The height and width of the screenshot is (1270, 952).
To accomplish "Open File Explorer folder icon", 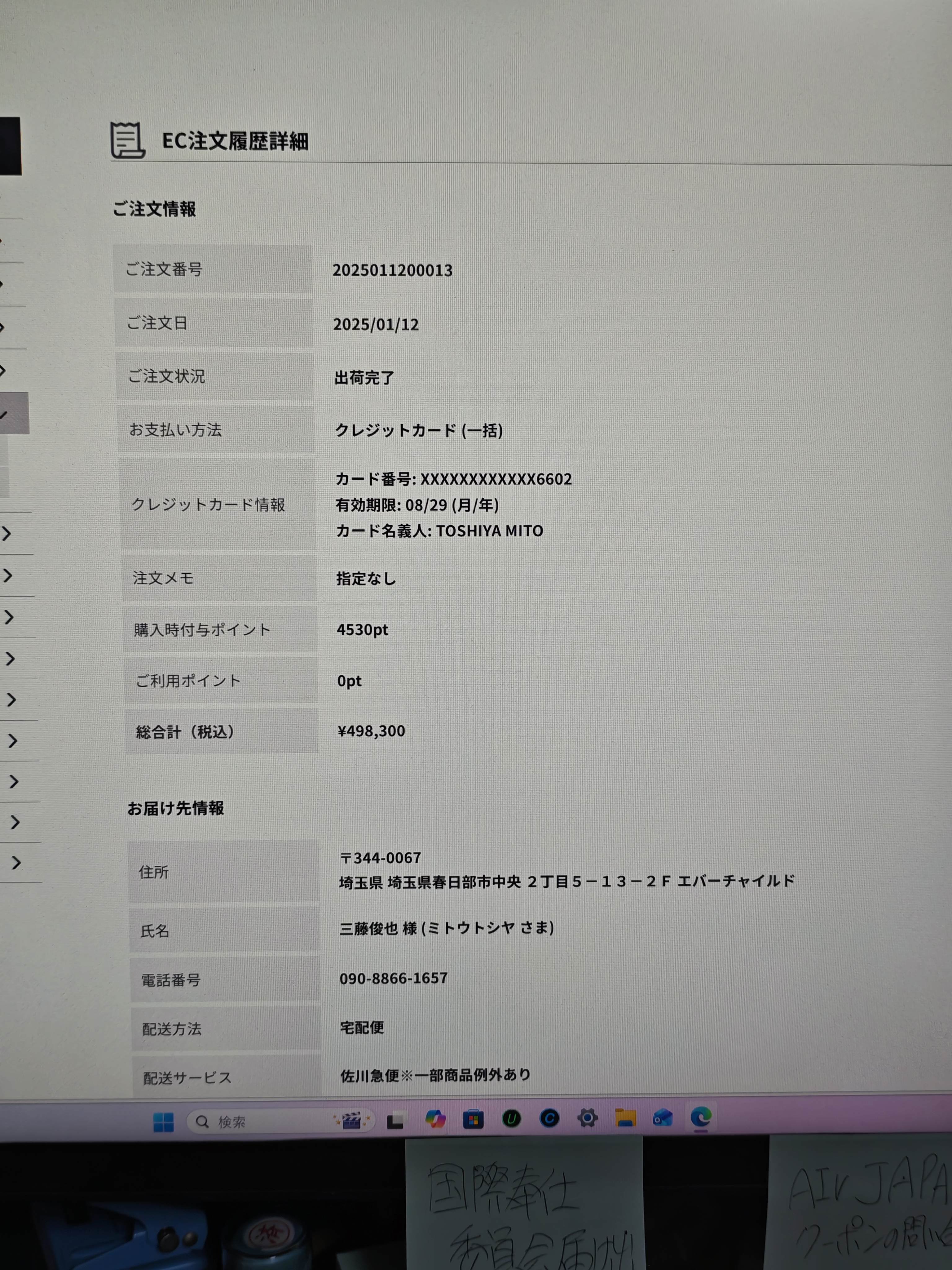I will (625, 1117).
